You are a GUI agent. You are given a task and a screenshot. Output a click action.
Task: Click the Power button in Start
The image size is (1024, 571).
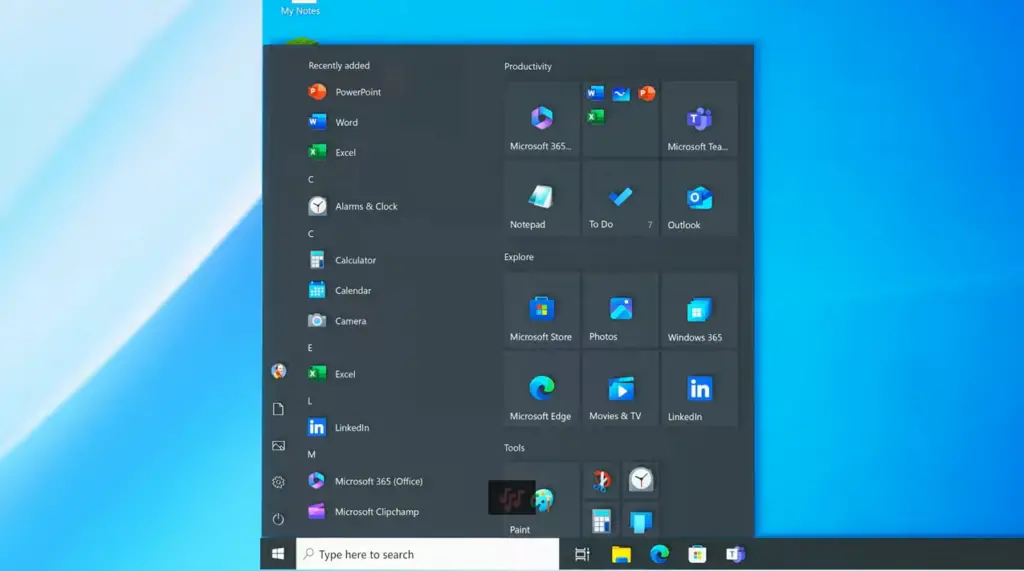278,519
